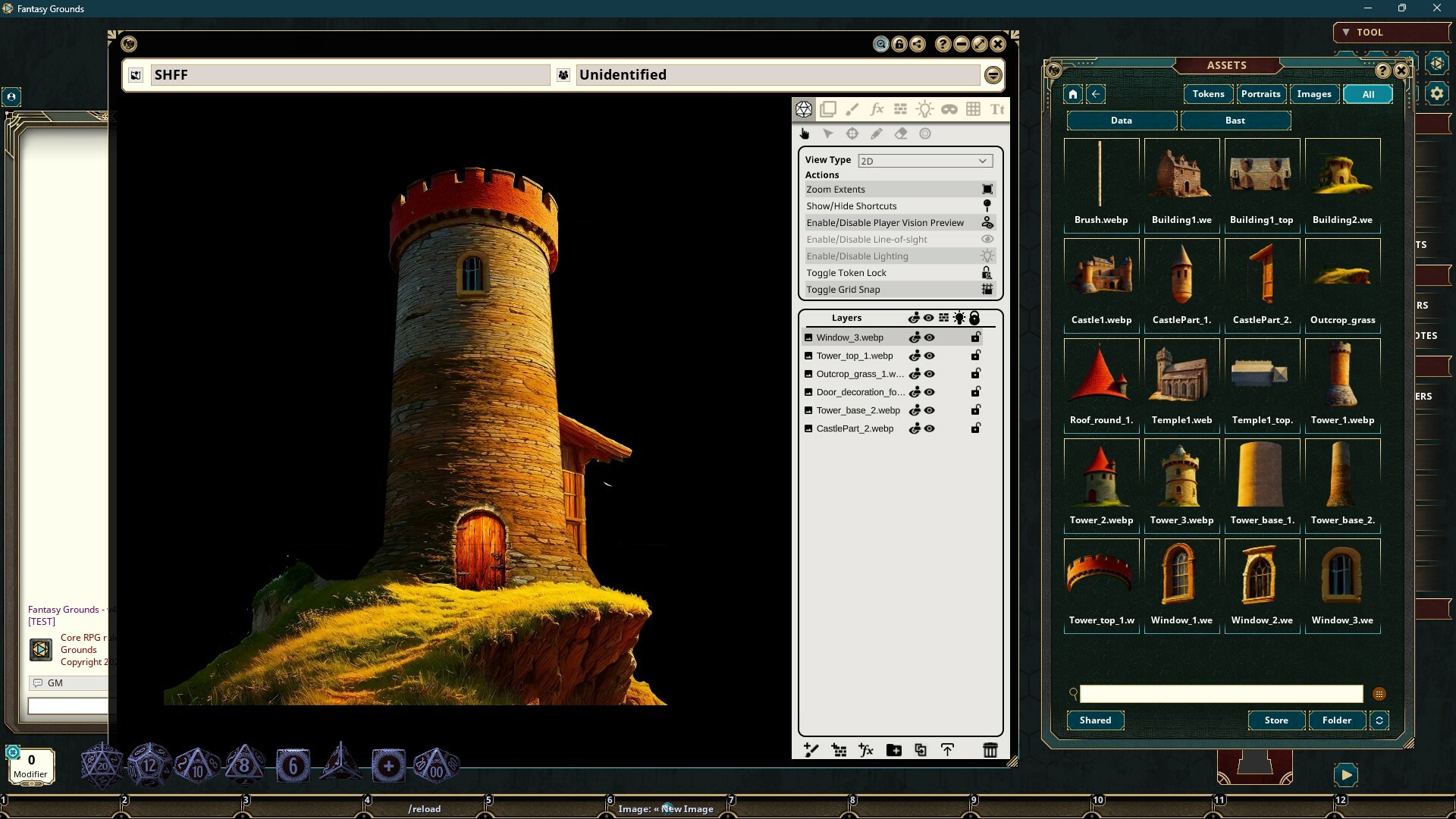Open the Store
The image size is (1456, 819).
point(1276,720)
